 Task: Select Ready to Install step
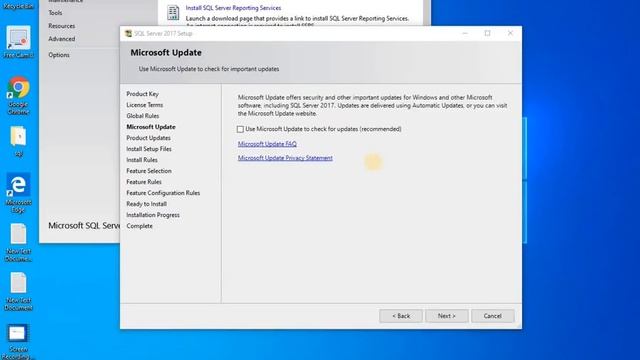pos(146,204)
